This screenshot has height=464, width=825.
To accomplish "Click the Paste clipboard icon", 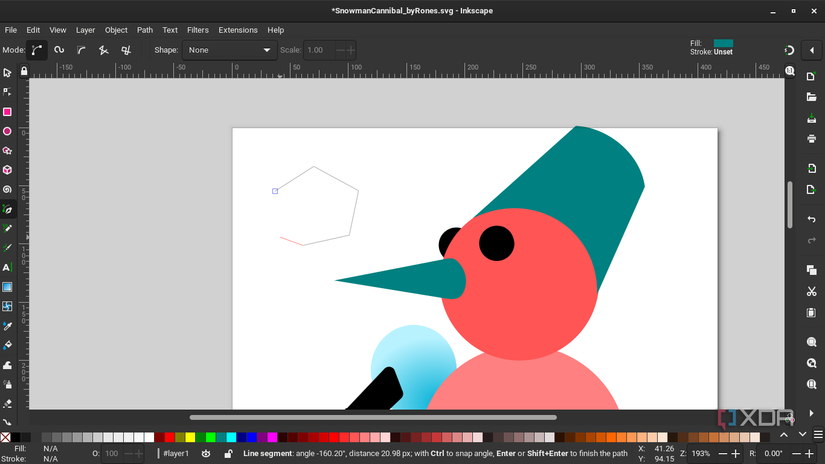I will point(811,312).
